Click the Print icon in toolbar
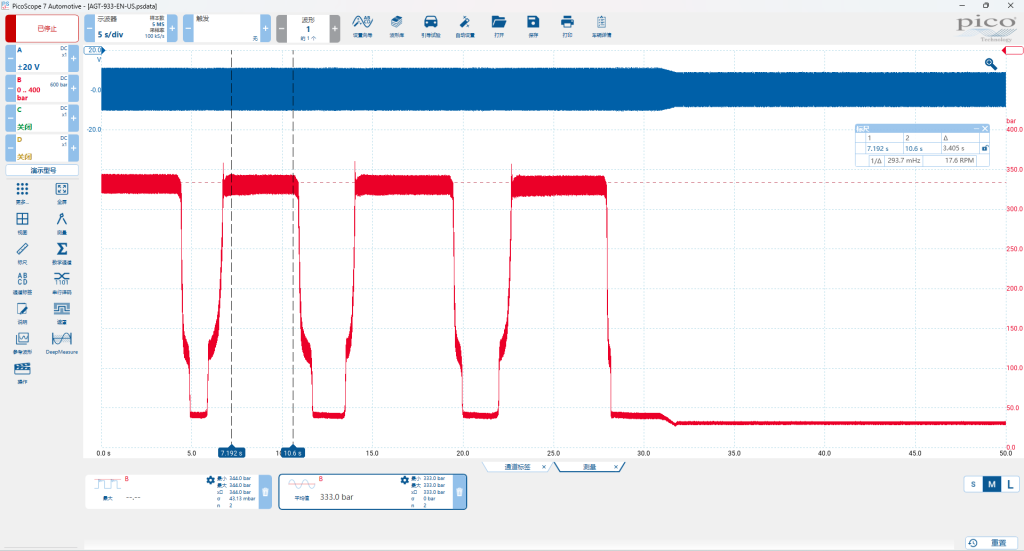This screenshot has width=1024, height=551. tap(567, 26)
